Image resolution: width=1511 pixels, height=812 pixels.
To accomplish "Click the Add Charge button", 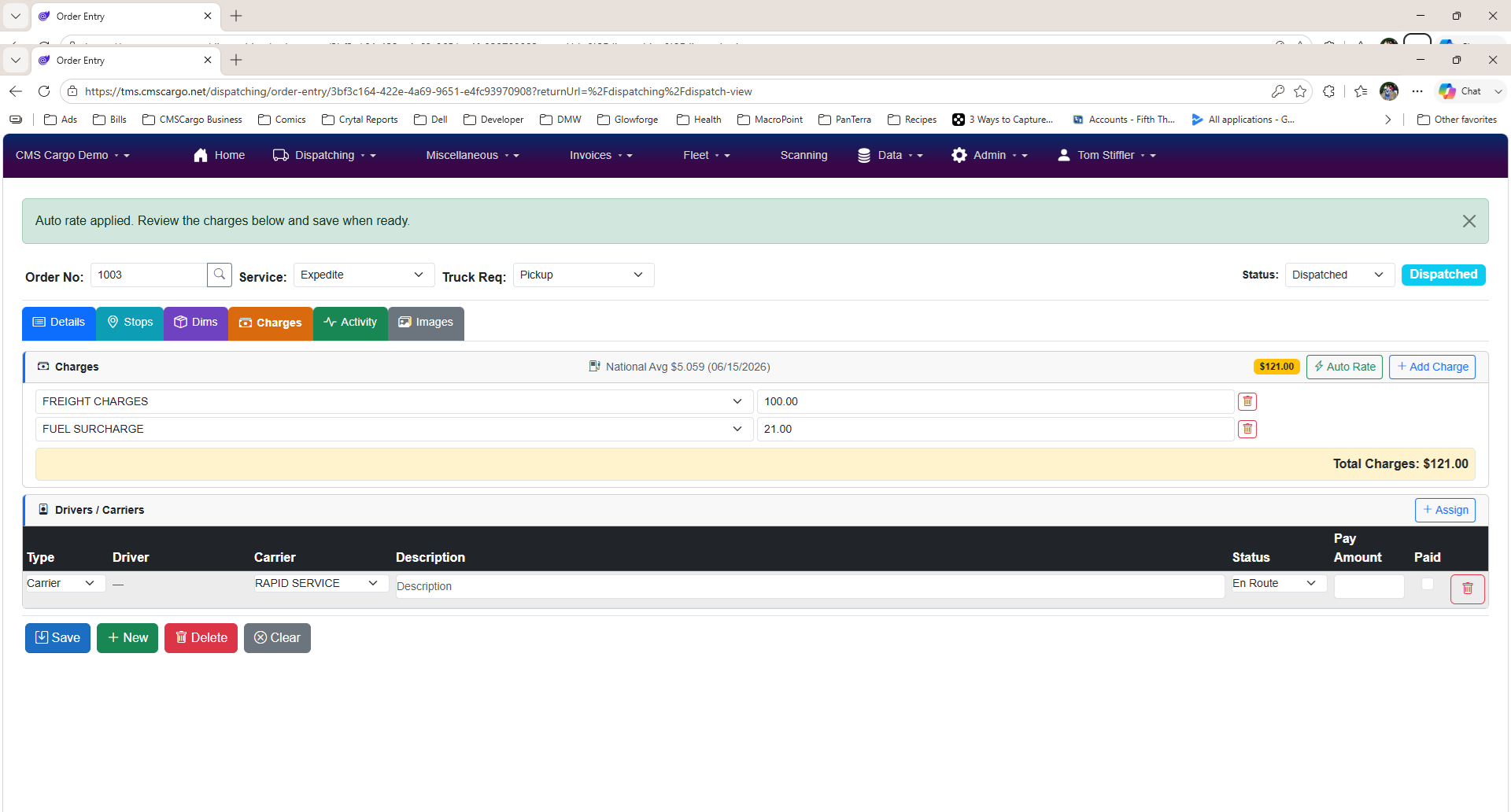I will coord(1432,367).
